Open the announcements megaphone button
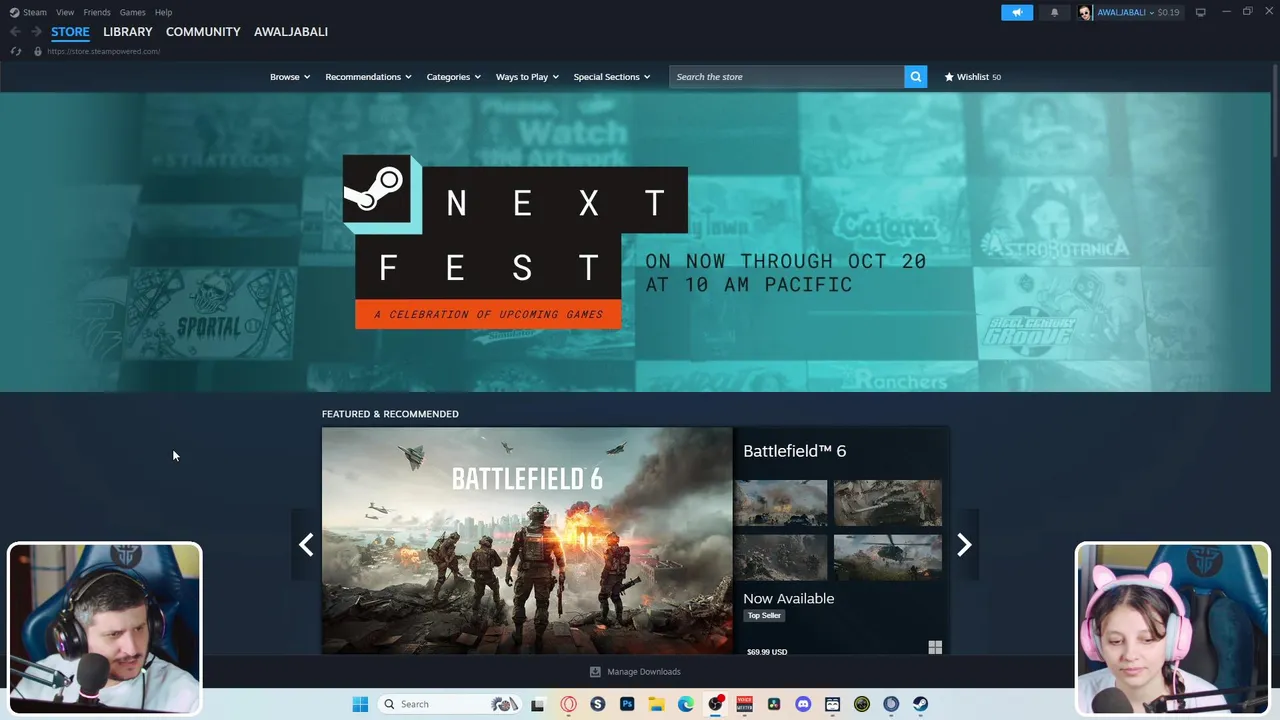Screen dimensions: 1280x720 tap(1017, 12)
